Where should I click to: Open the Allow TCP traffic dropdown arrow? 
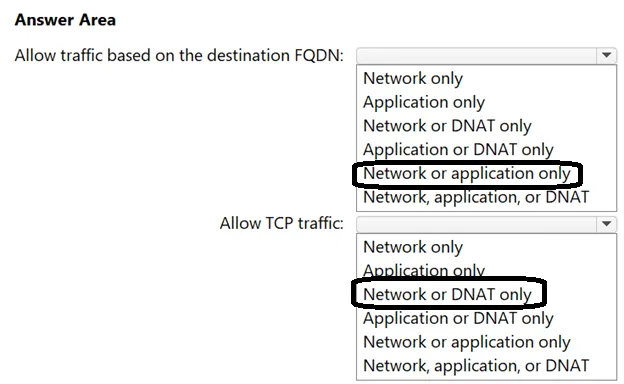[606, 224]
